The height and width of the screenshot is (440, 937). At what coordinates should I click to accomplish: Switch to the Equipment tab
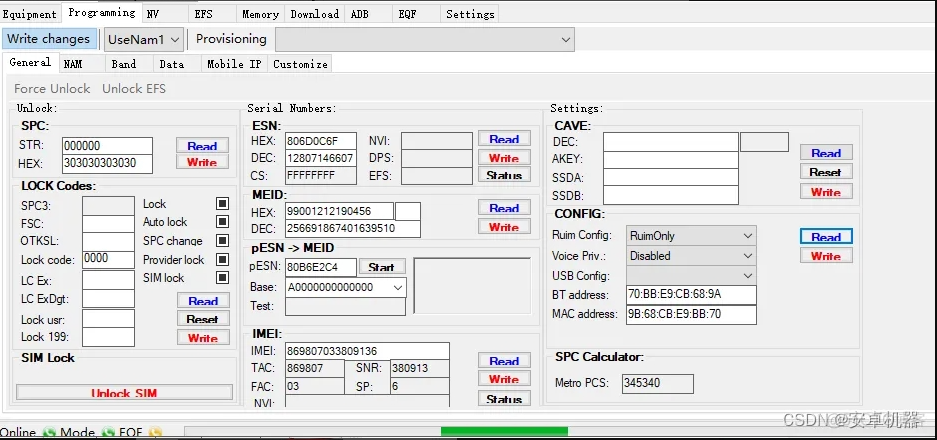[29, 14]
